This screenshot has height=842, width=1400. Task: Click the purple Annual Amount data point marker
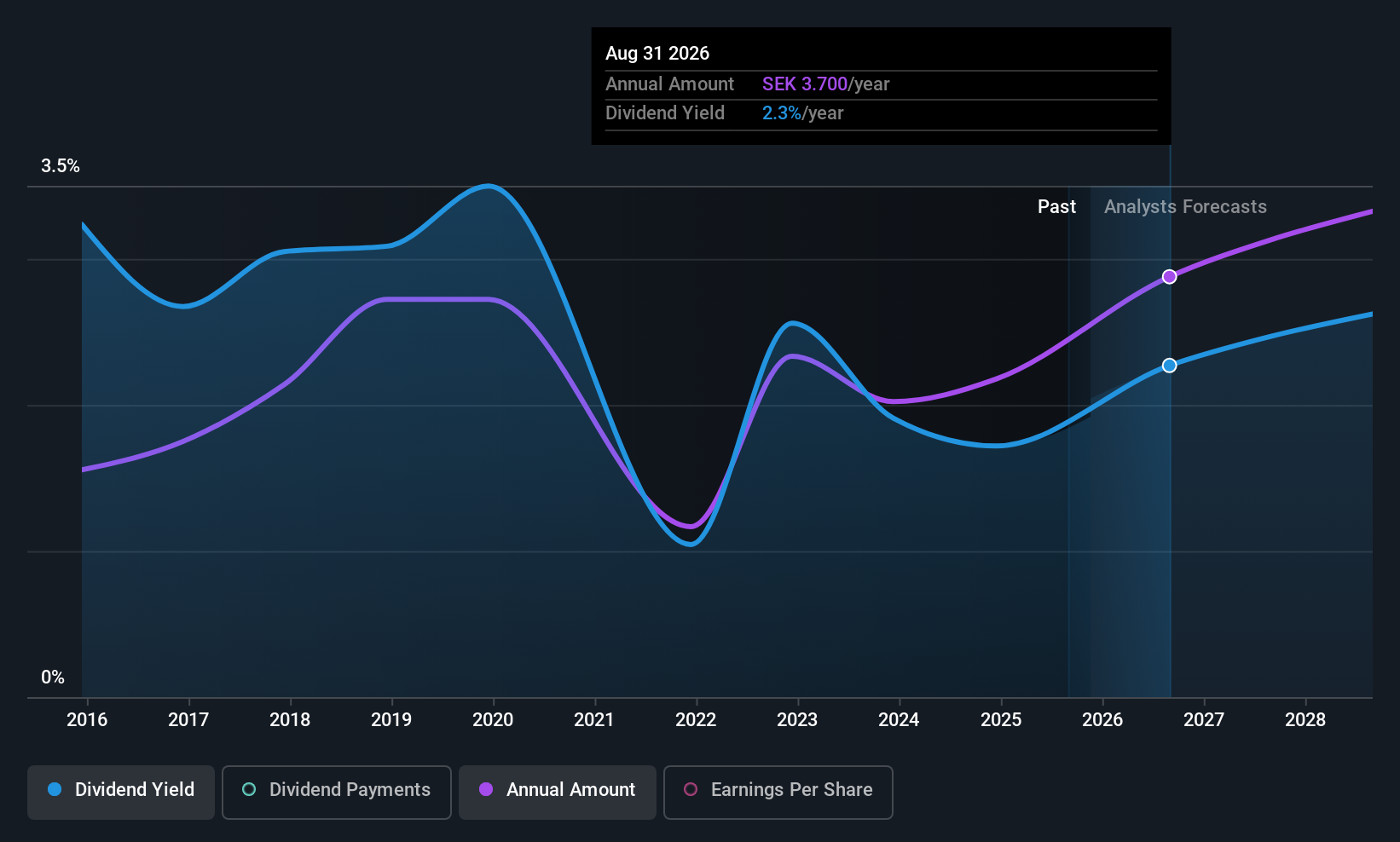click(x=1170, y=277)
